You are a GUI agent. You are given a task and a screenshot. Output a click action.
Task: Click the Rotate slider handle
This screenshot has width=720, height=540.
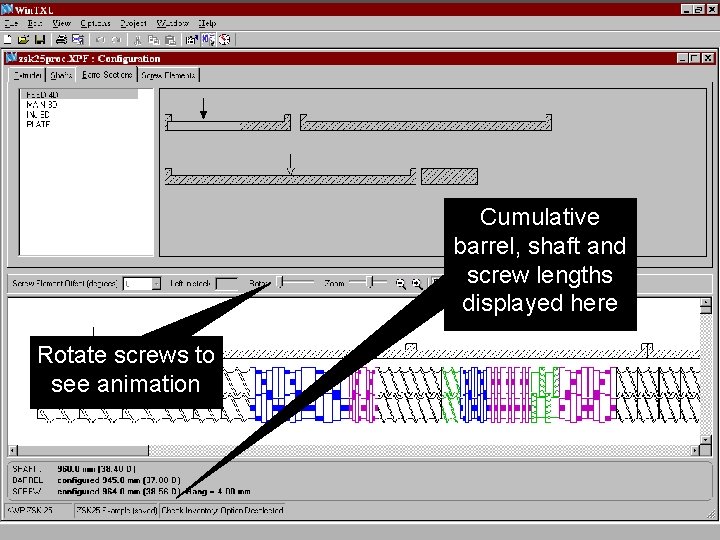pyautogui.click(x=281, y=282)
